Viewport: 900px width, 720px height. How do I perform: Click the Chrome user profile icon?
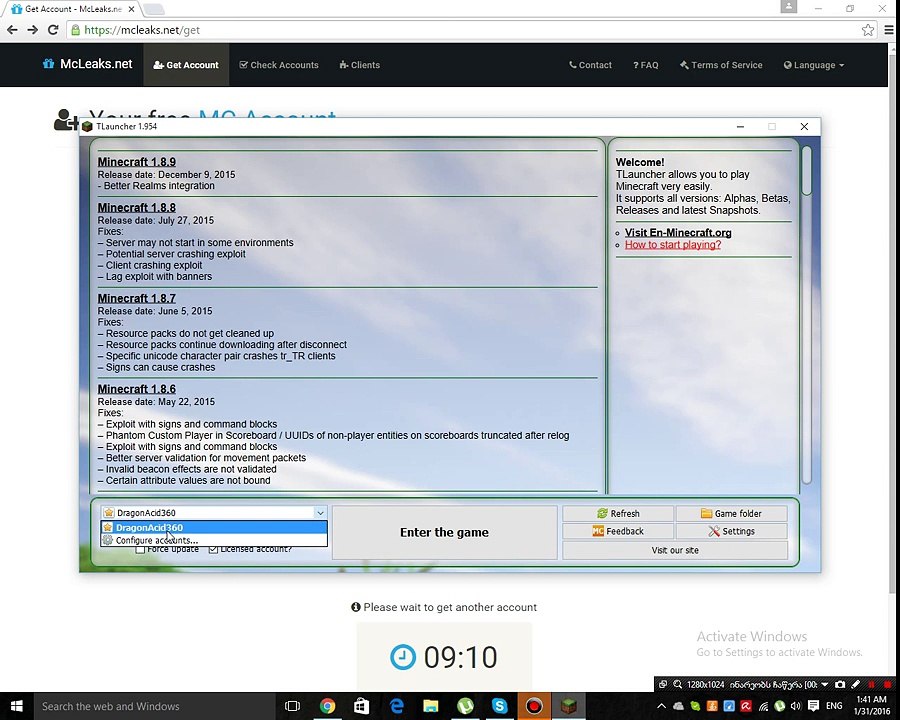(789, 6)
